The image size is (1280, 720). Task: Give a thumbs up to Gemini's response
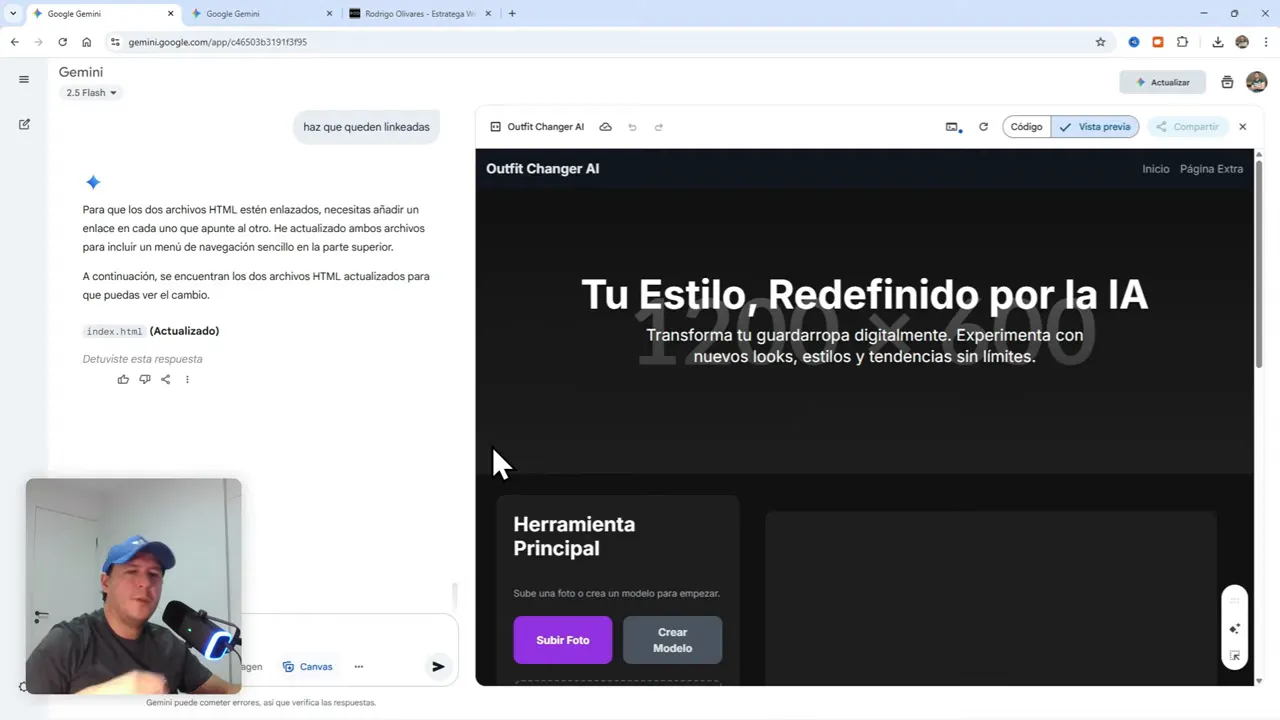(123, 379)
